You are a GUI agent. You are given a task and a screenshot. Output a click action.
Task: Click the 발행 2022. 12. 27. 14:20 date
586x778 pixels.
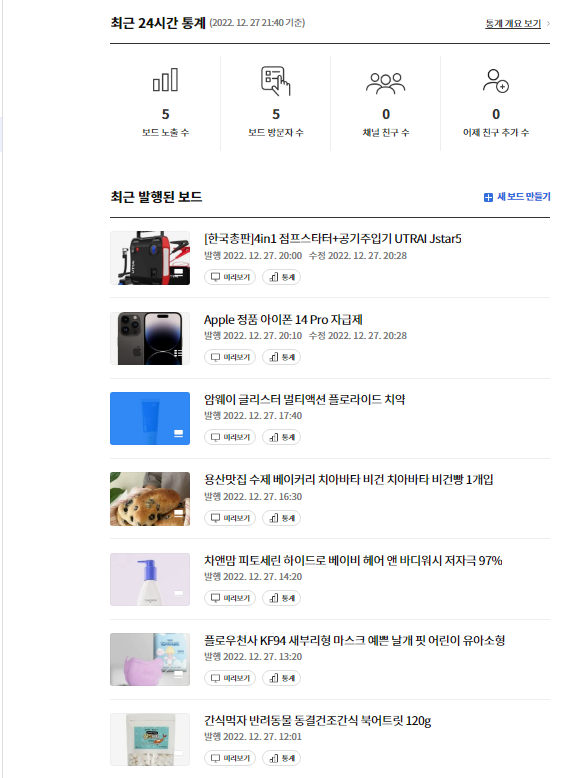[x=253, y=577]
